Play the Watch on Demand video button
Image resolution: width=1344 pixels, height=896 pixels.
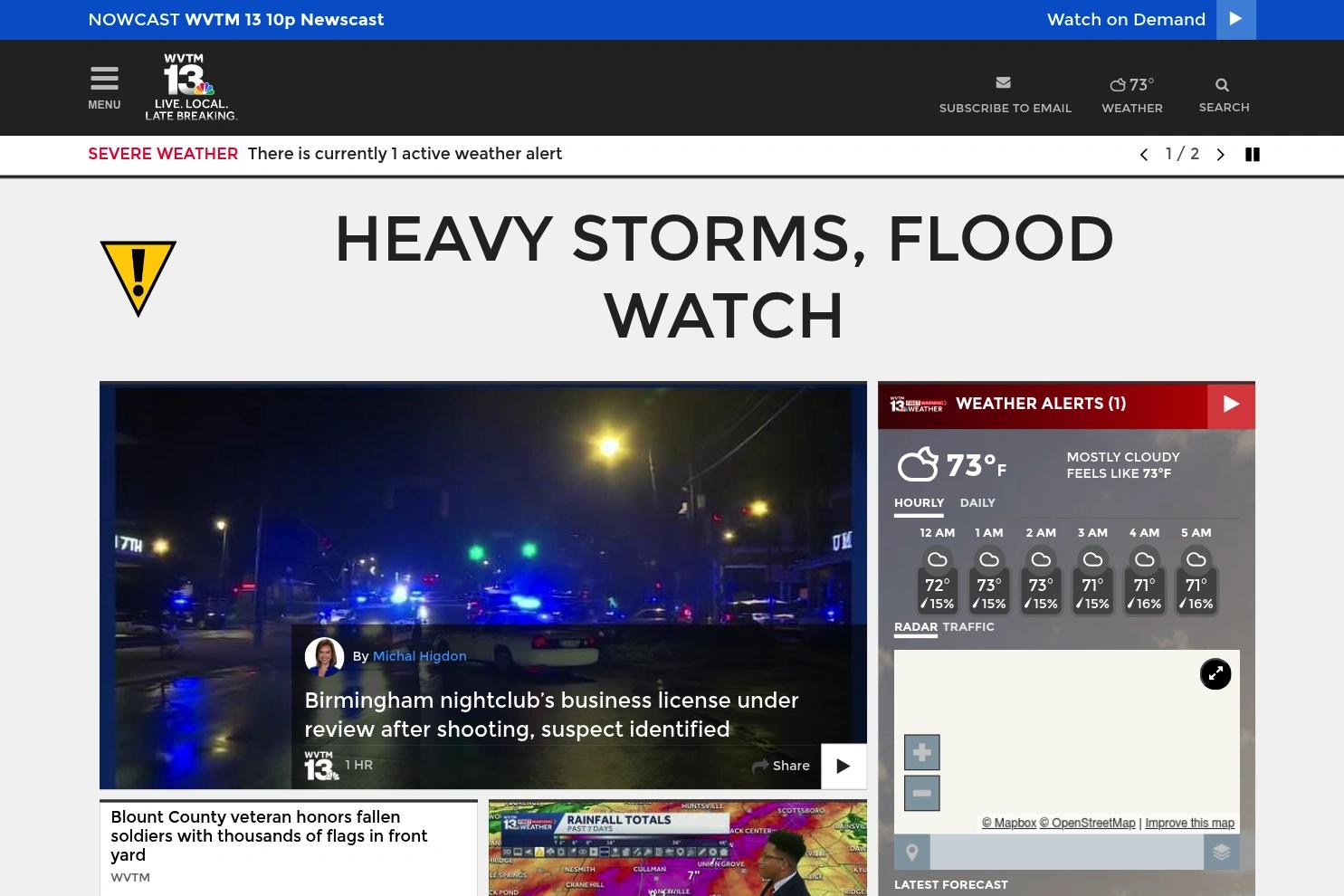1236,19
